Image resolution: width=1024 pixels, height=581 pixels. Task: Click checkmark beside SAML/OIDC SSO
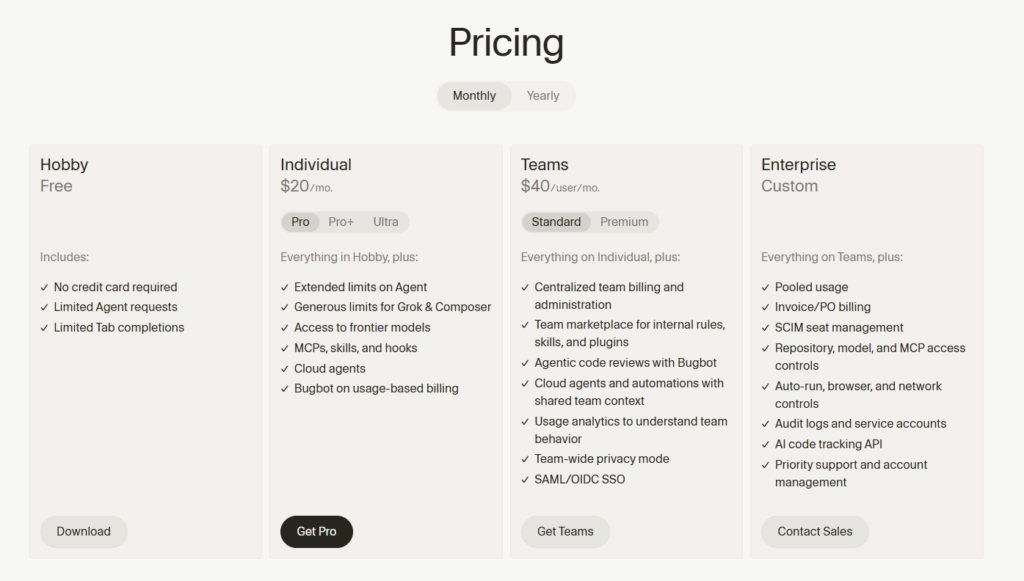525,480
